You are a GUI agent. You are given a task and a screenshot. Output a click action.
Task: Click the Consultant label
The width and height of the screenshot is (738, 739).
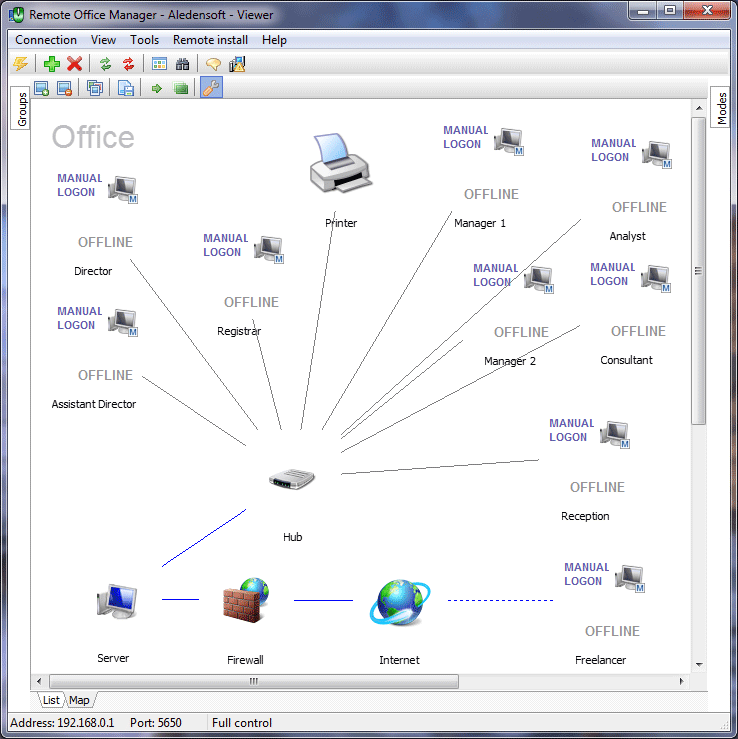pyautogui.click(x=626, y=360)
